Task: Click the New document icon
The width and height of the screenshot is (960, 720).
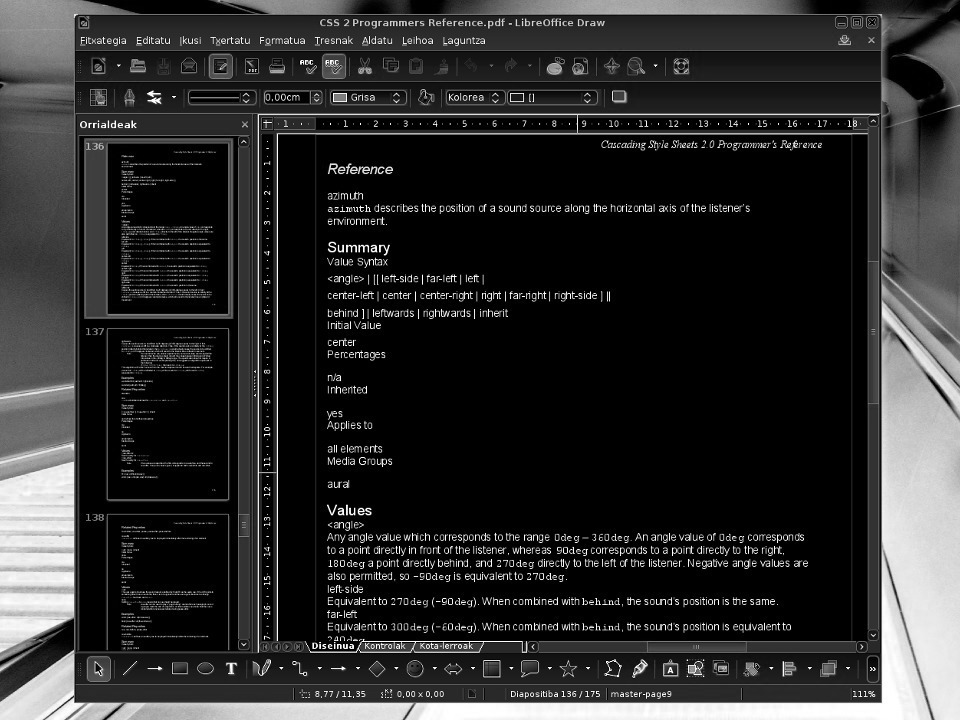Action: [99, 66]
